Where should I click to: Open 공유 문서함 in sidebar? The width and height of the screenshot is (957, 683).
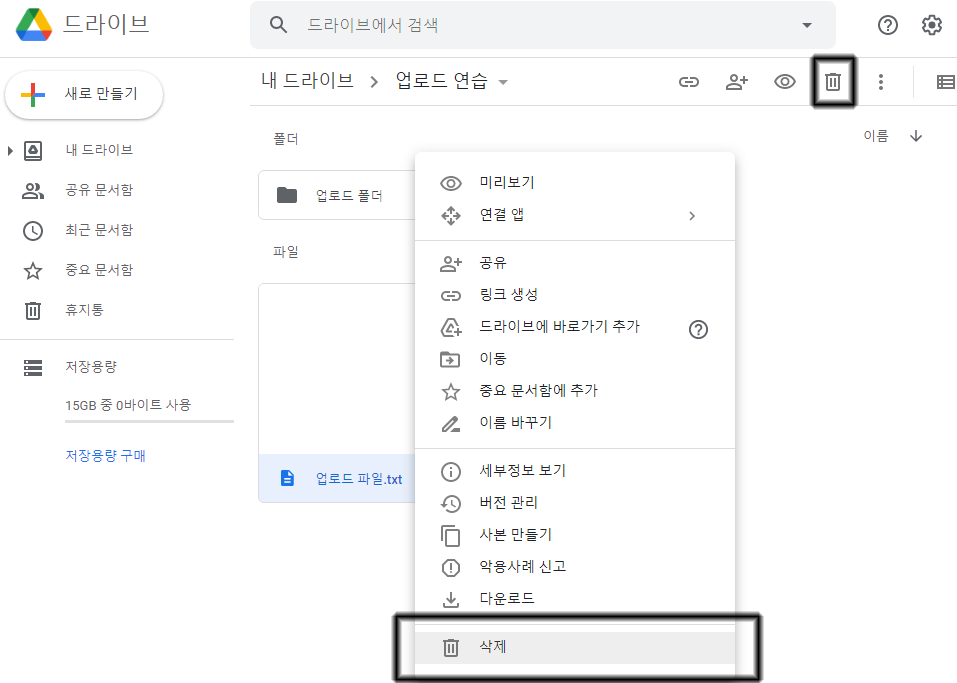pyautogui.click(x=99, y=190)
